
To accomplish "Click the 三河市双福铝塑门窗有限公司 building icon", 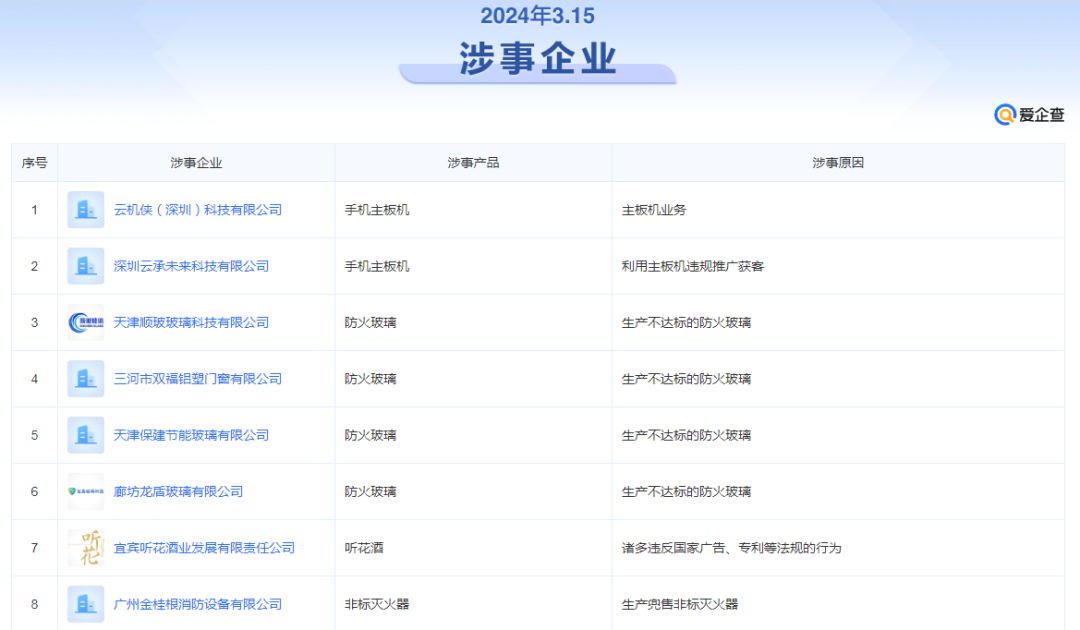I will pos(85,379).
